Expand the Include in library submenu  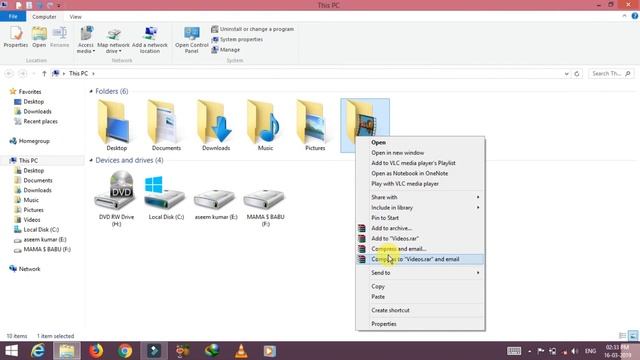[x=420, y=207]
